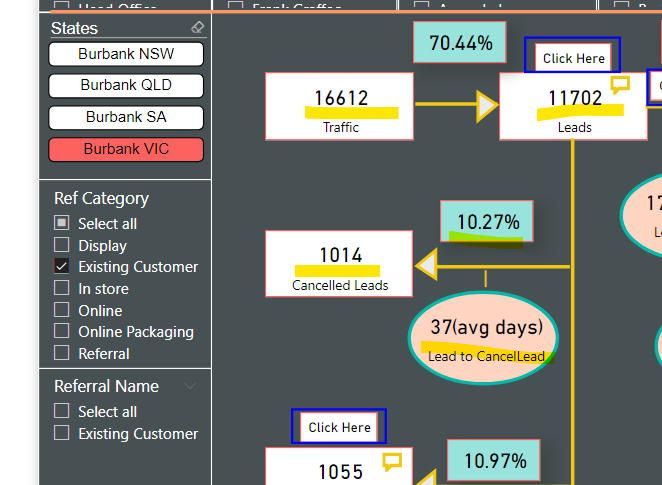Click the 10.27% cancellation rate box
Image resolution: width=662 pixels, height=485 pixels.
click(487, 221)
